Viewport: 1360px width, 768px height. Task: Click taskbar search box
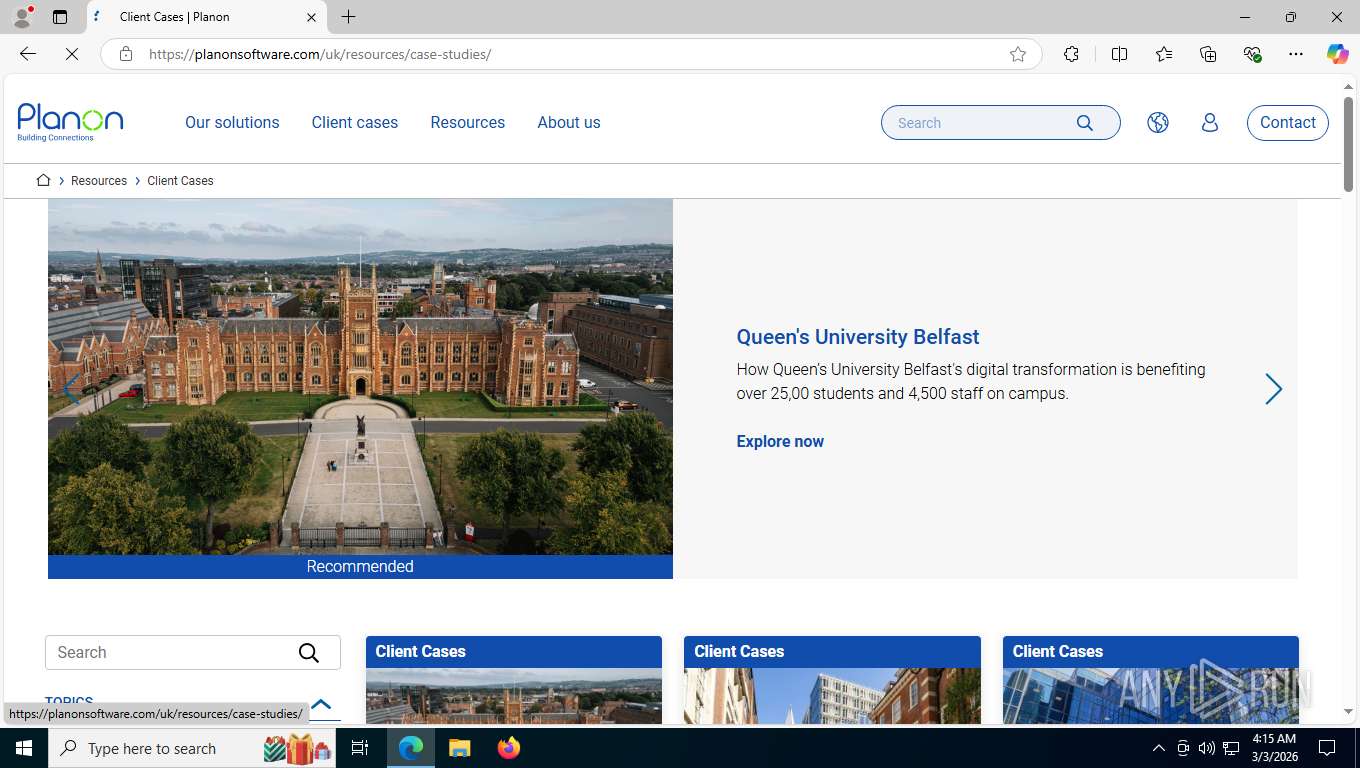pos(192,748)
